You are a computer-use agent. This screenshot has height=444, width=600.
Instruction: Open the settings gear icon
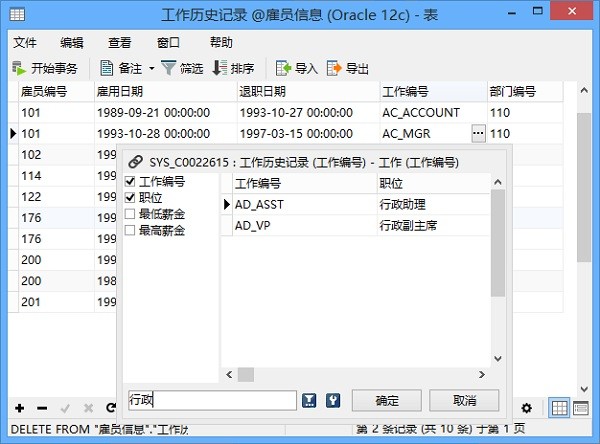527,408
